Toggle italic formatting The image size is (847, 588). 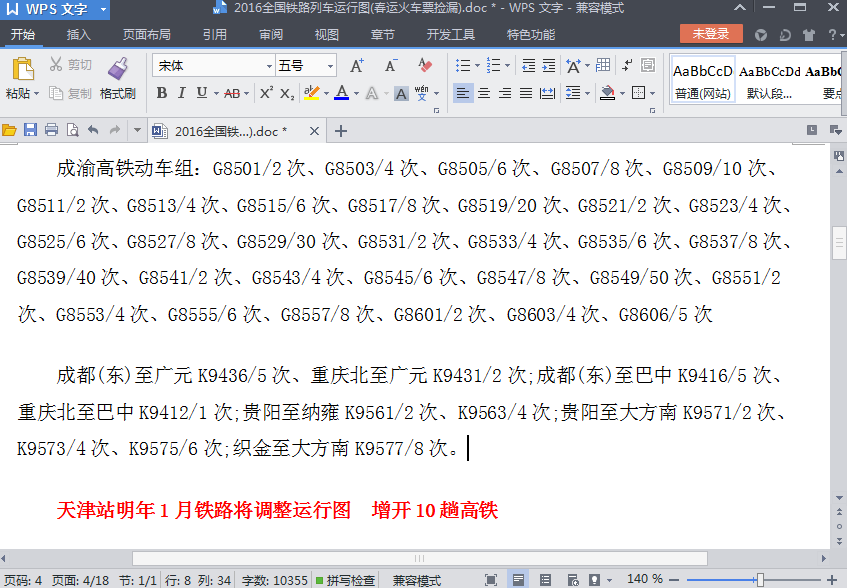[x=181, y=93]
